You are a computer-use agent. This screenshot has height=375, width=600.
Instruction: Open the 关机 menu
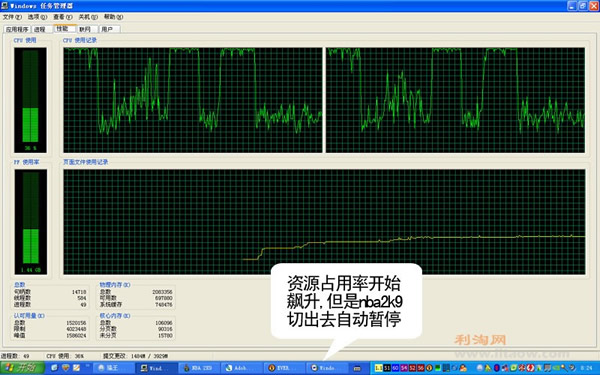(x=88, y=17)
